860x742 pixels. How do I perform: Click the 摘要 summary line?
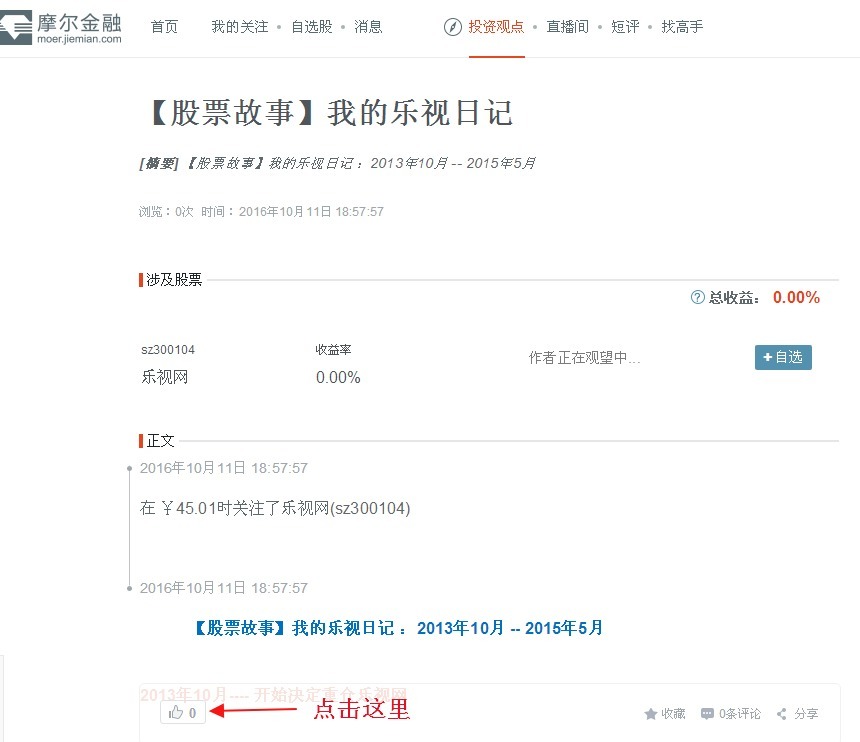(337, 163)
